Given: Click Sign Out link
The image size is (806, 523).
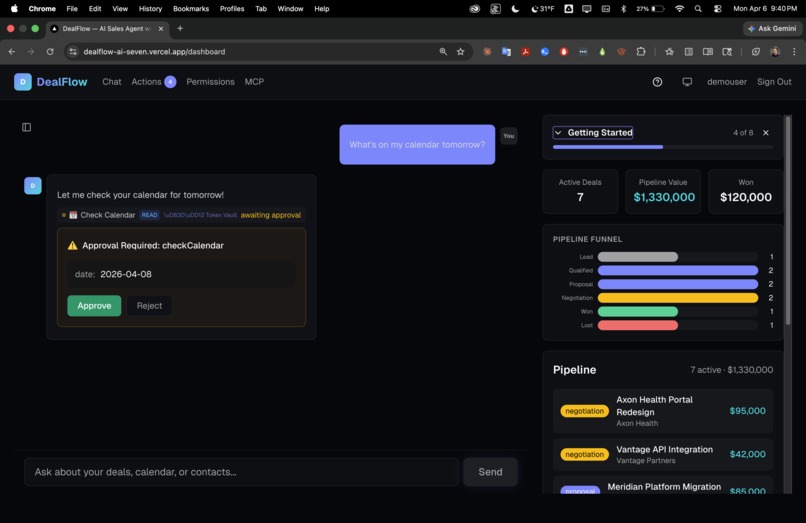Looking at the screenshot, I should tap(774, 82).
